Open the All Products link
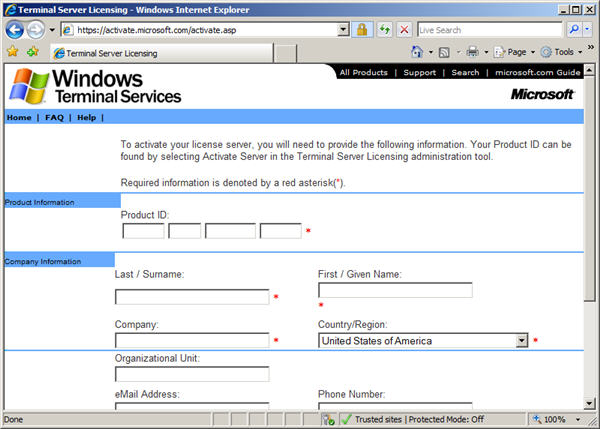 tap(364, 72)
